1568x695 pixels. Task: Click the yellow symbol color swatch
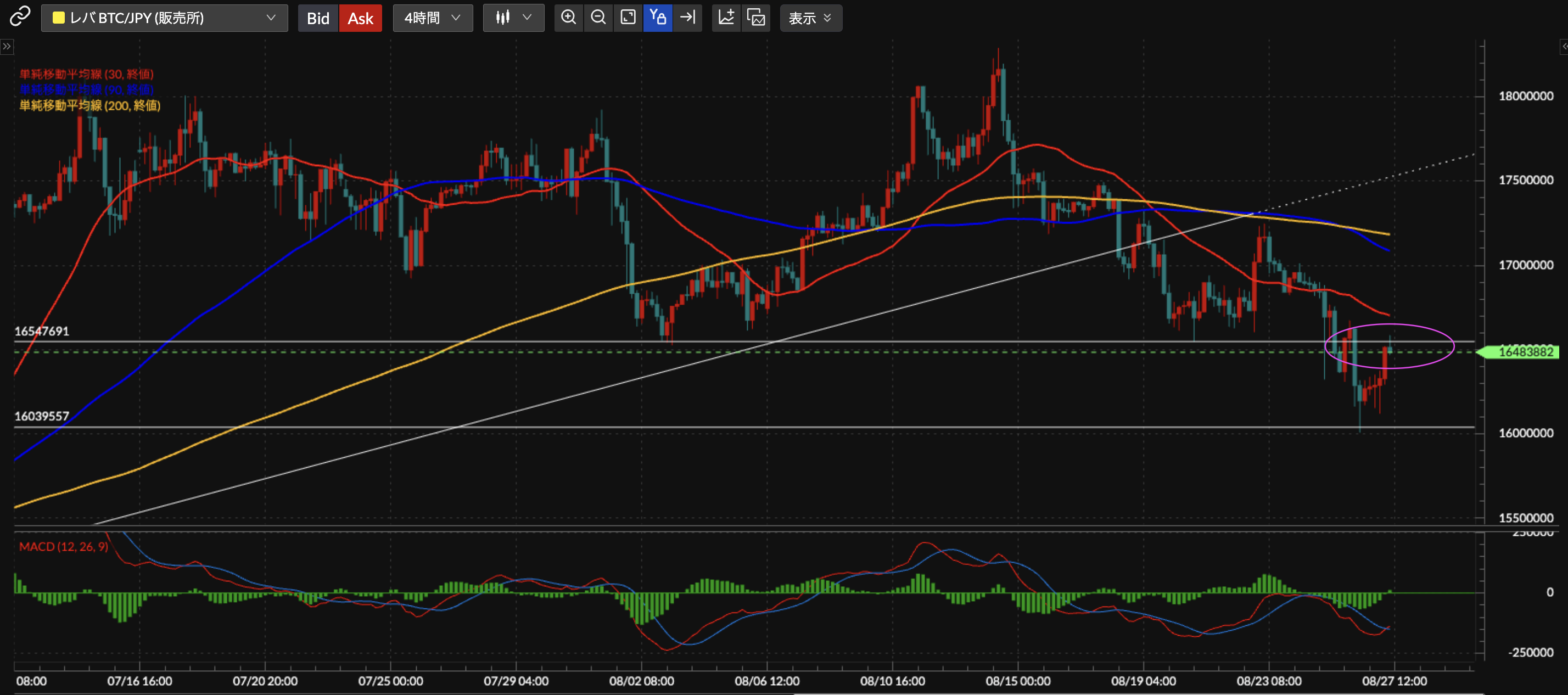(58, 18)
